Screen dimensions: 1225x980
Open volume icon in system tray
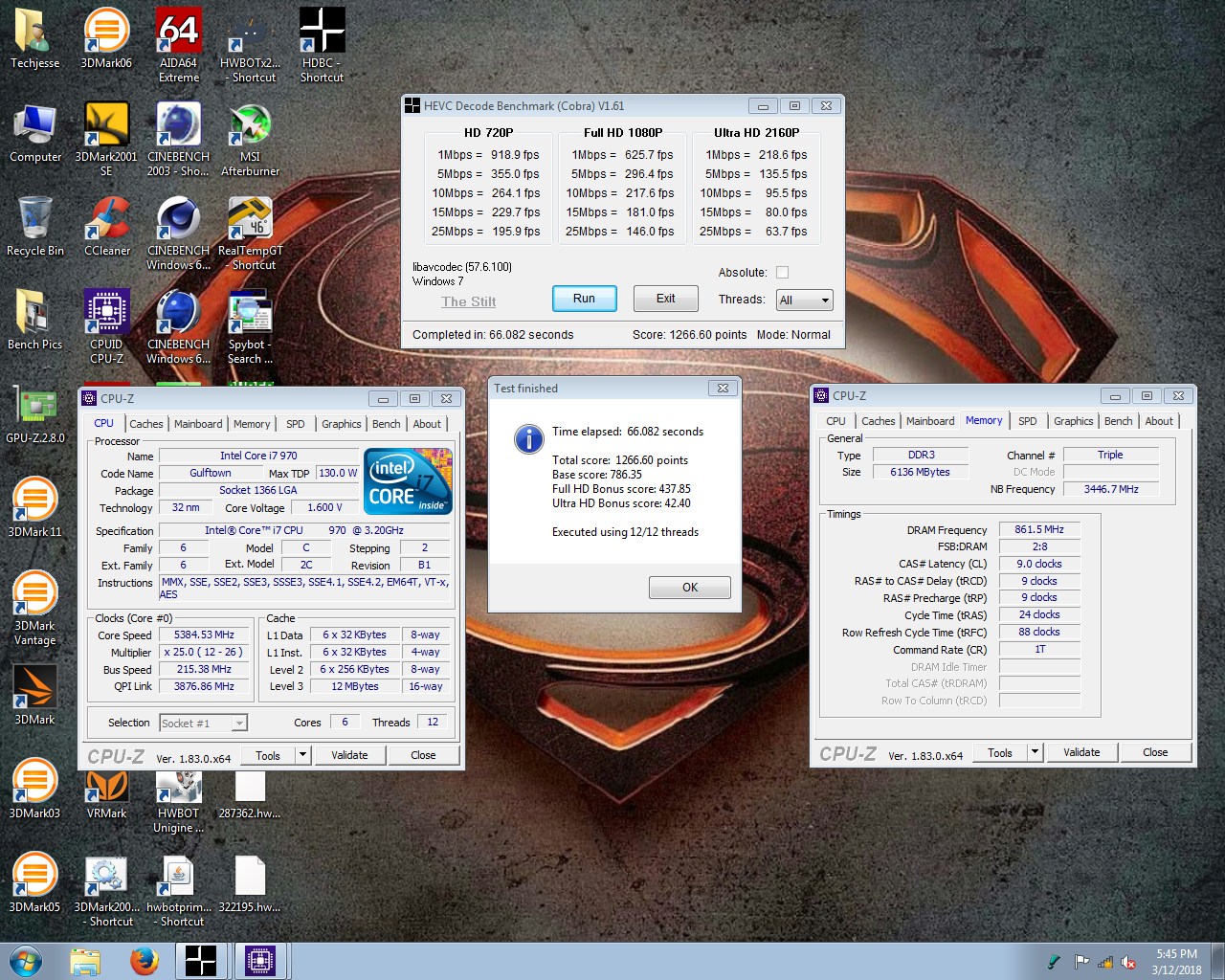pos(1128,963)
